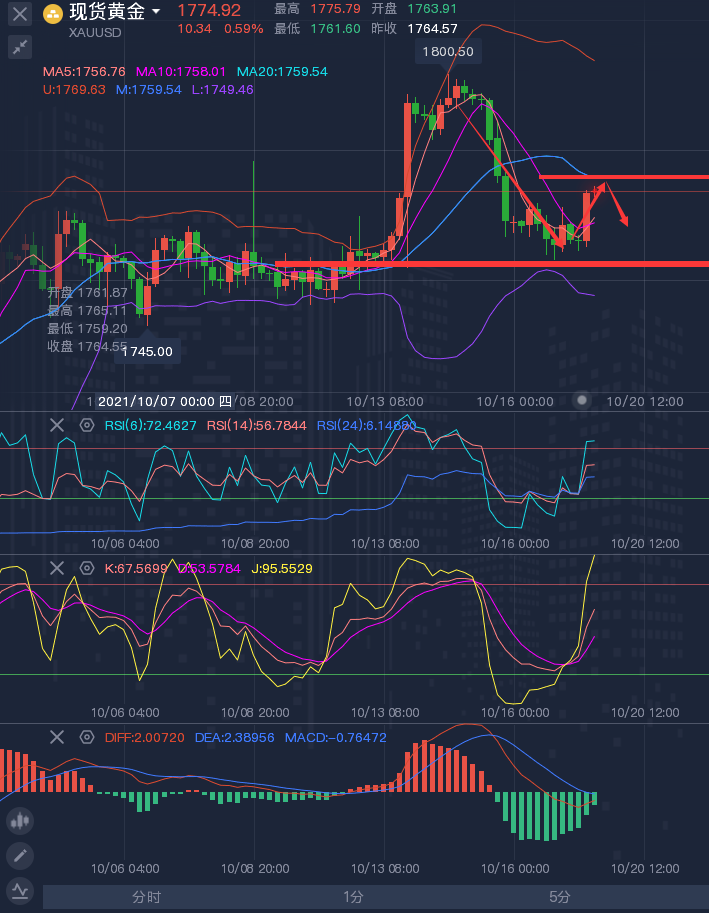Open the 现货黄金 symbol dropdown arrow
Image resolution: width=709 pixels, height=913 pixels.
[x=156, y=12]
